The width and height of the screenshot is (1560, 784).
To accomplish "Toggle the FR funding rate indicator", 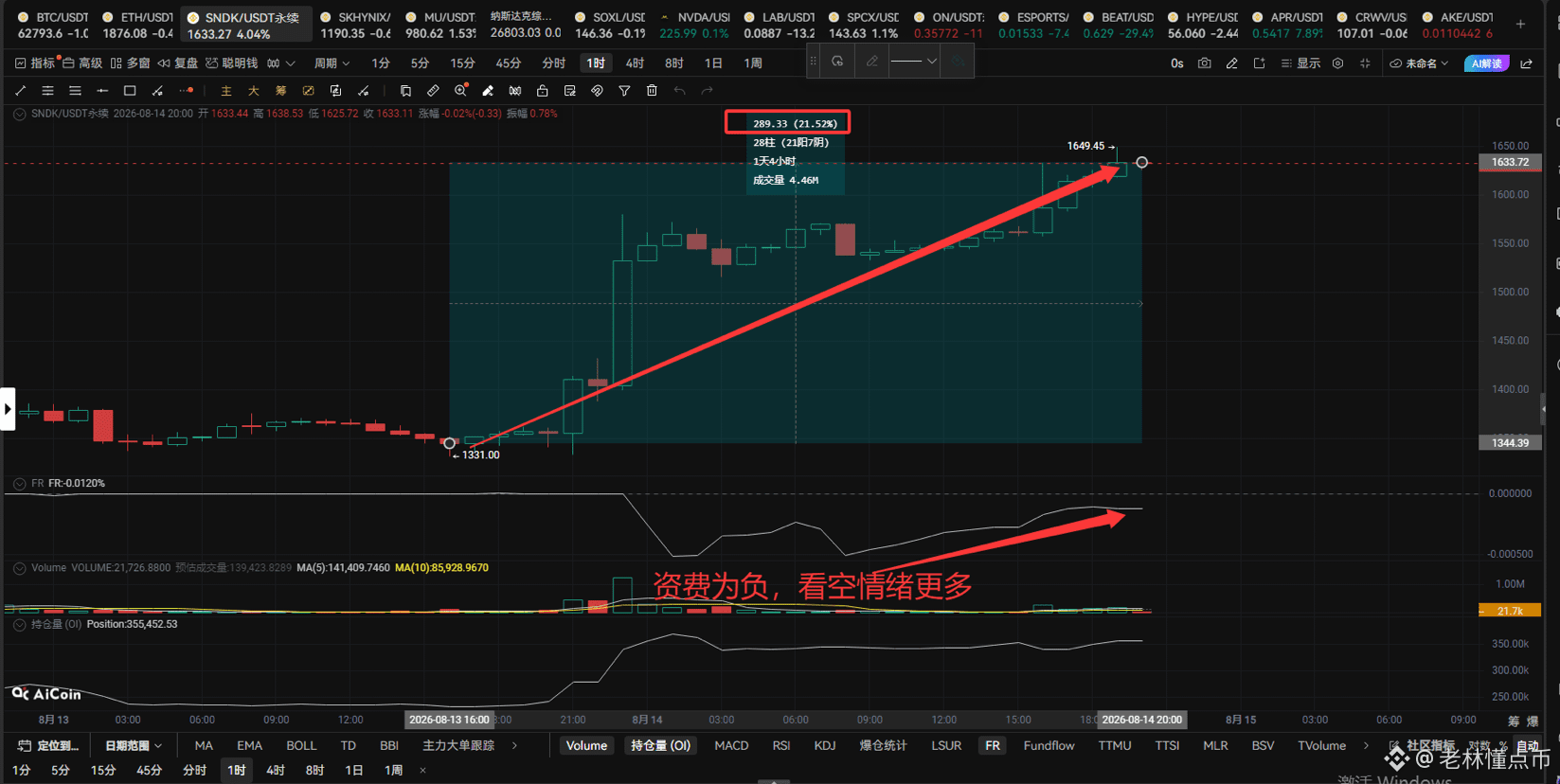I will (992, 746).
